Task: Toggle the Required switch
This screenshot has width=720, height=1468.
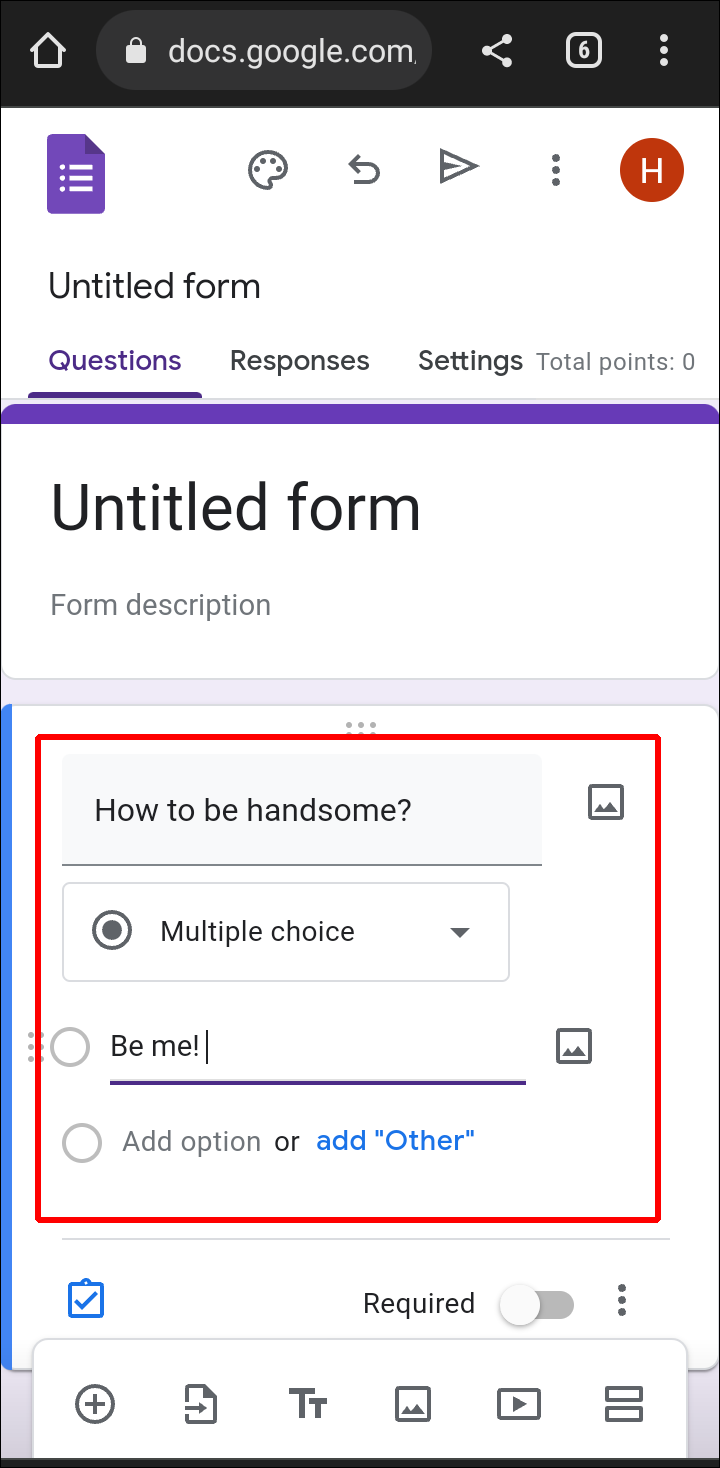Action: [538, 1304]
